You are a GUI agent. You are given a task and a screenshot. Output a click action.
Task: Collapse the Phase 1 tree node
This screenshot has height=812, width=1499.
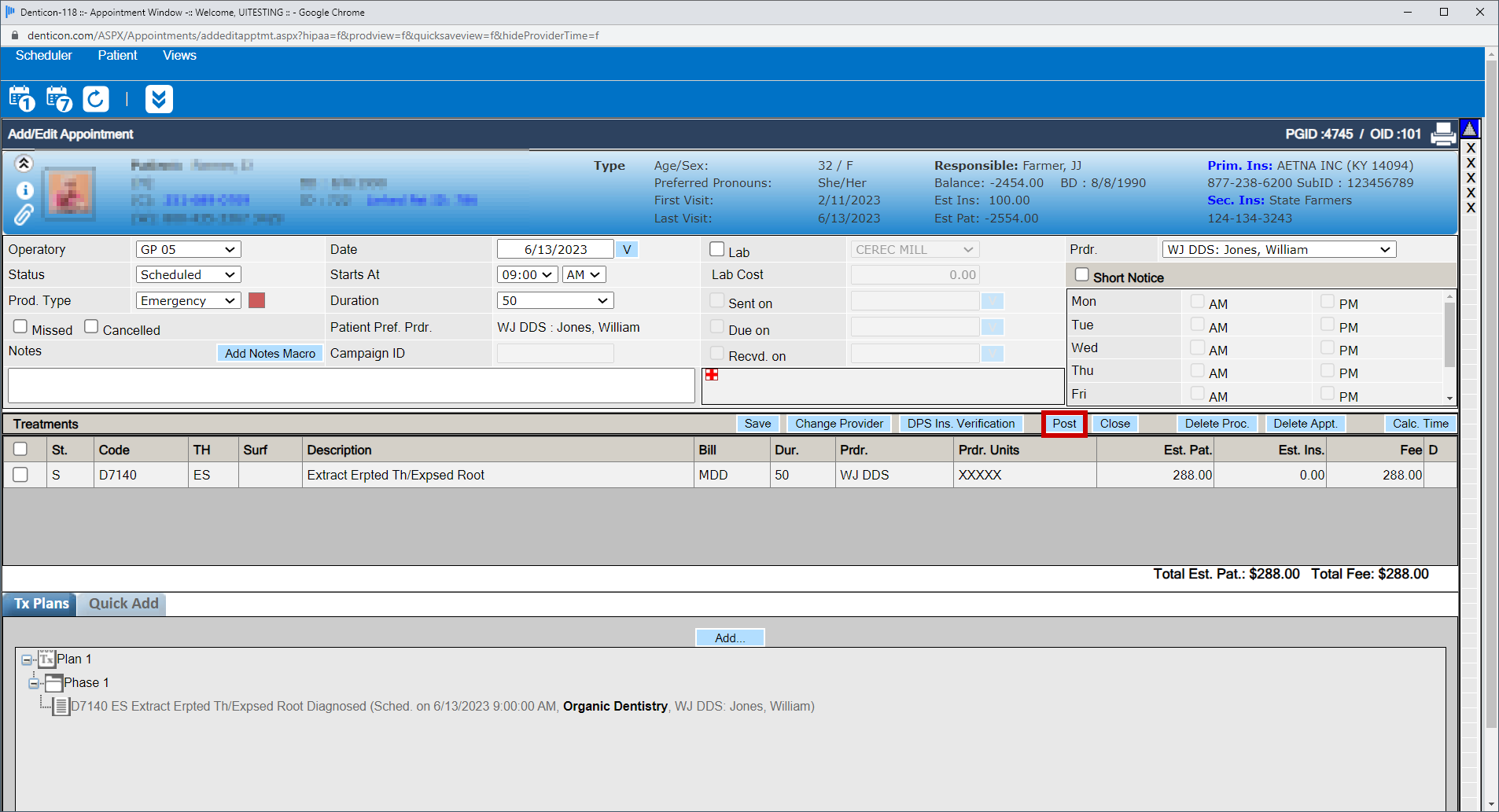pos(34,683)
